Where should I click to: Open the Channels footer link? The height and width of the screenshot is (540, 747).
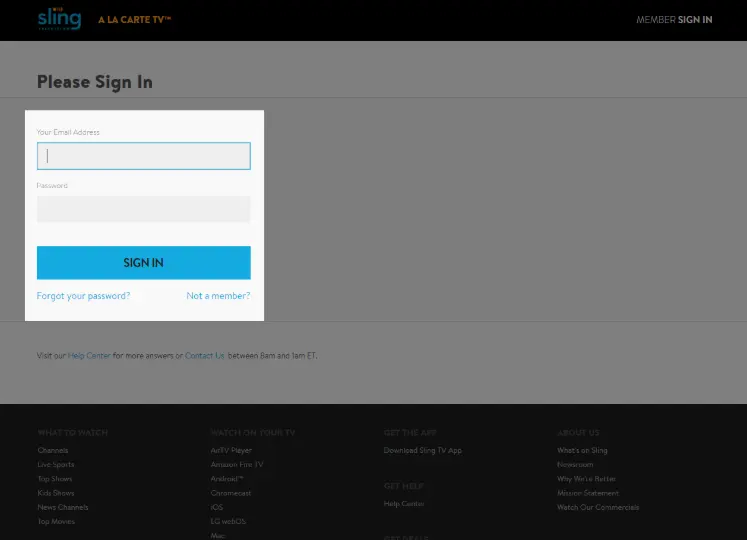[53, 450]
